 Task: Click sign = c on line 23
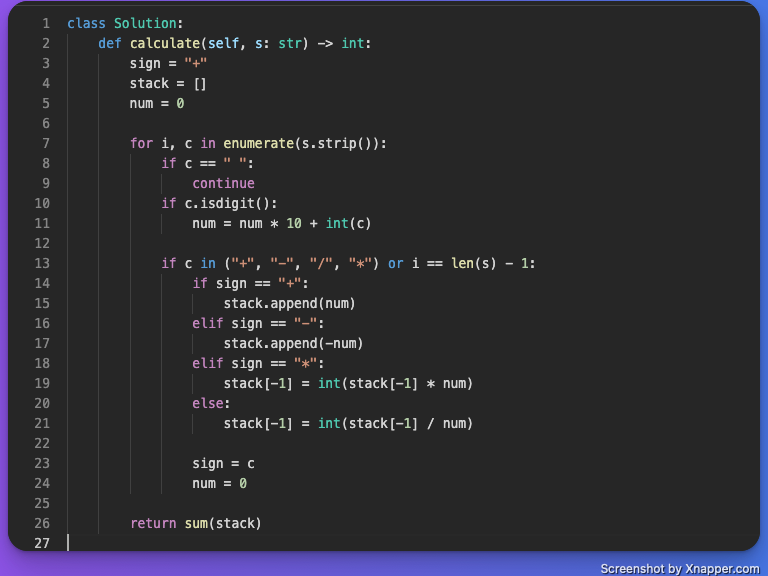click(x=223, y=463)
